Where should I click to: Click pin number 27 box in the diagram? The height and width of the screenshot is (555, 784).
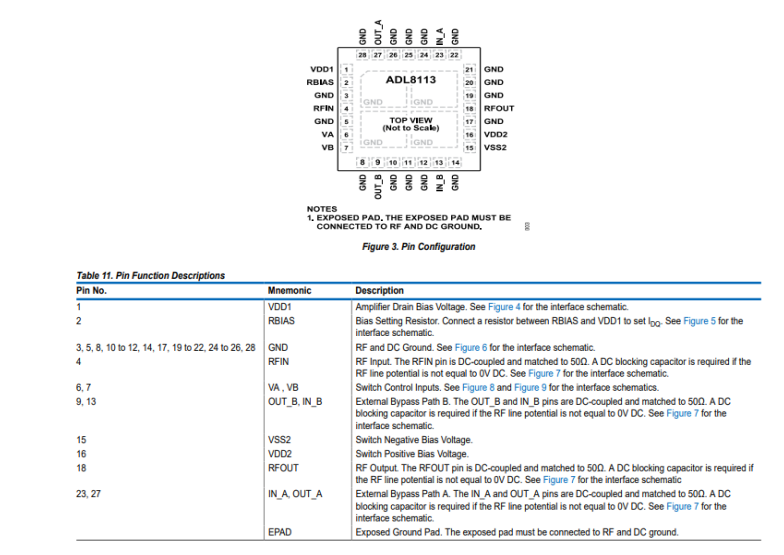point(378,55)
